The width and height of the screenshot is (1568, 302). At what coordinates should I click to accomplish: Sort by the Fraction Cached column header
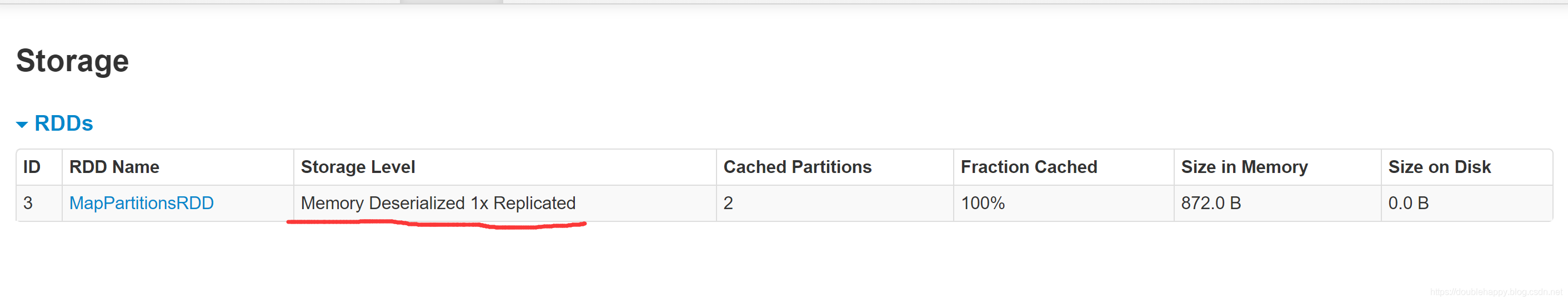click(x=1029, y=167)
